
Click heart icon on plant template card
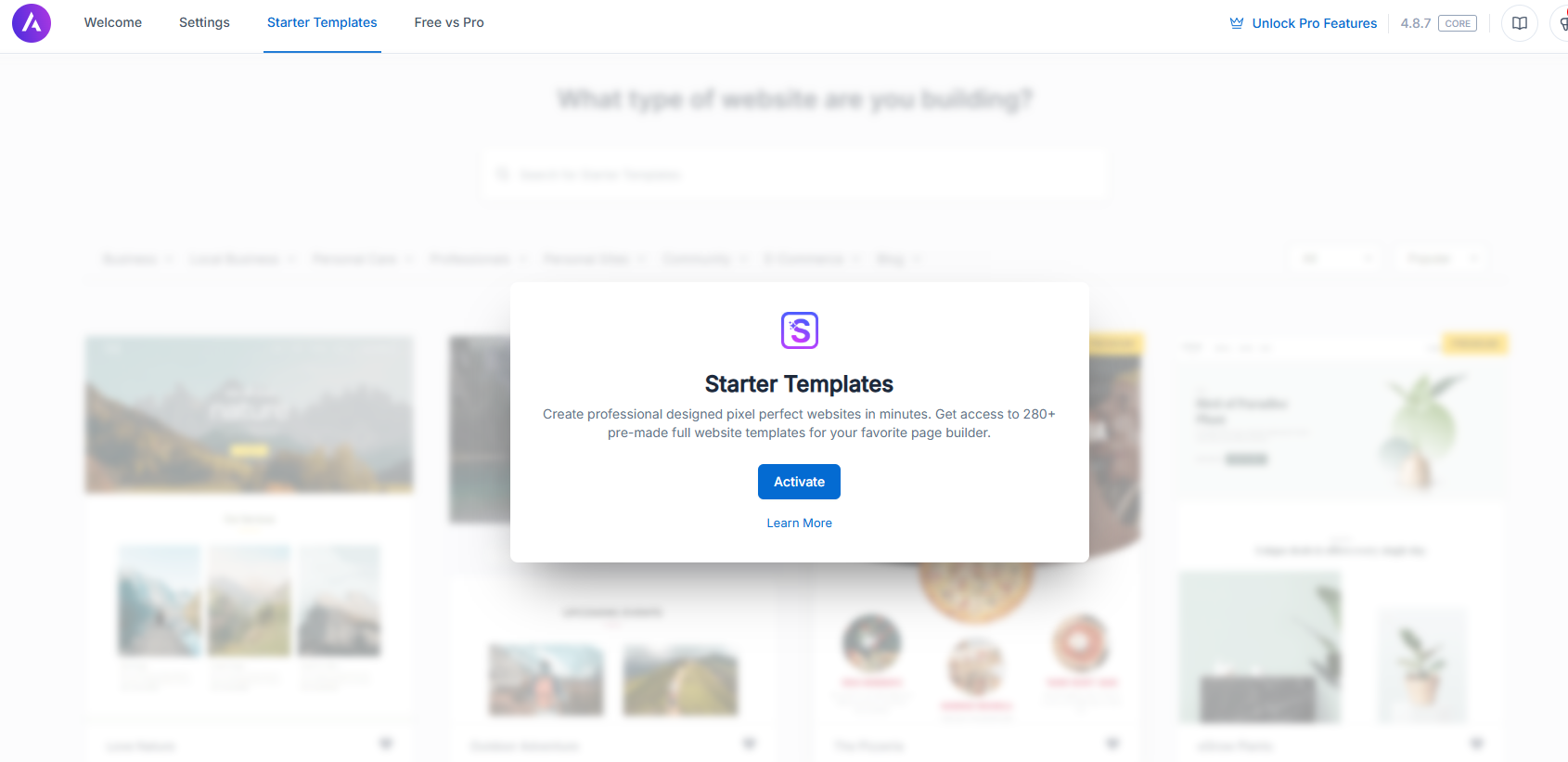coord(1476,743)
